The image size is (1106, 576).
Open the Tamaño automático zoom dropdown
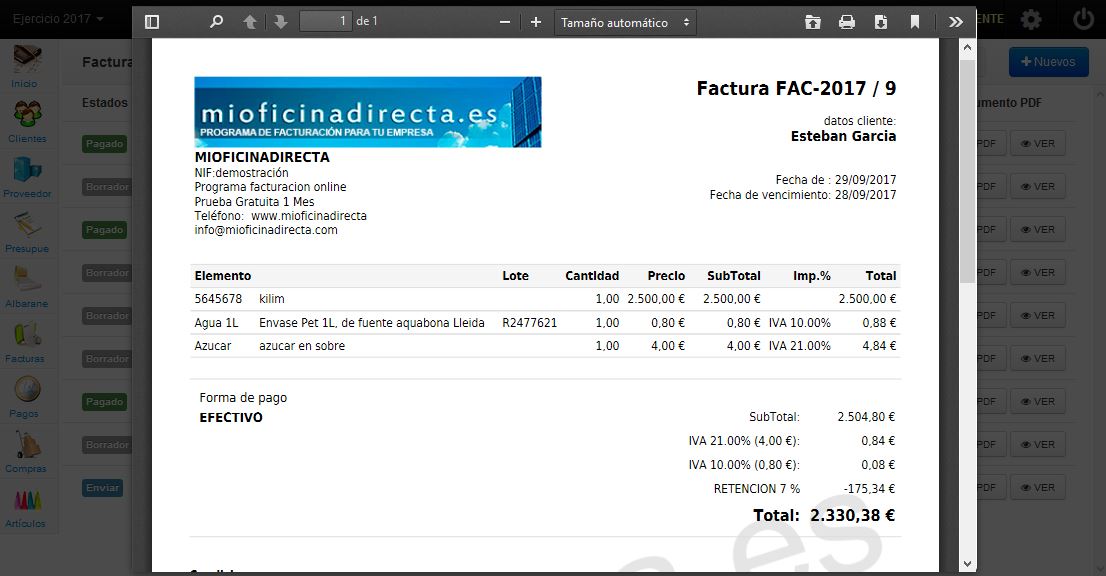click(x=626, y=23)
